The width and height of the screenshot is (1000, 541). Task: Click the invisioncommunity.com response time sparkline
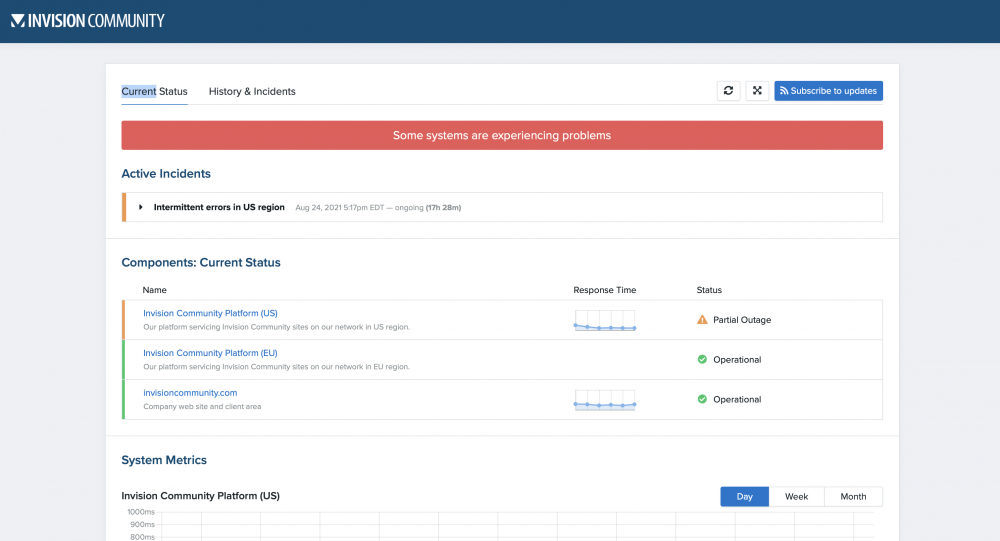[x=605, y=400]
